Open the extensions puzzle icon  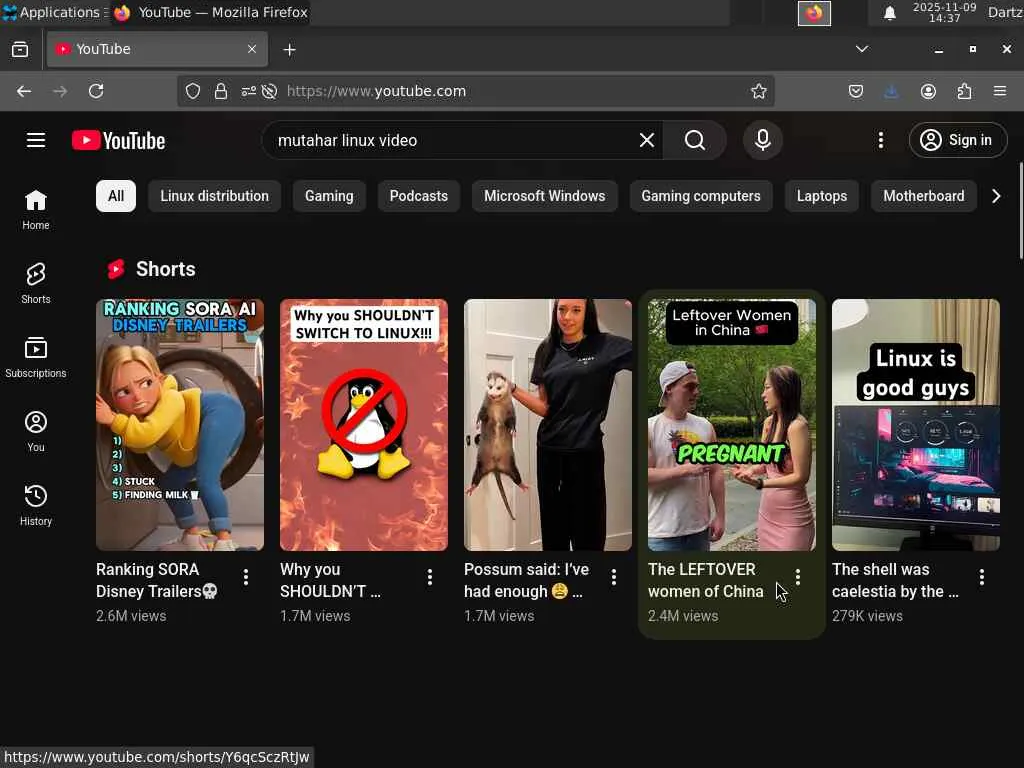tap(964, 91)
